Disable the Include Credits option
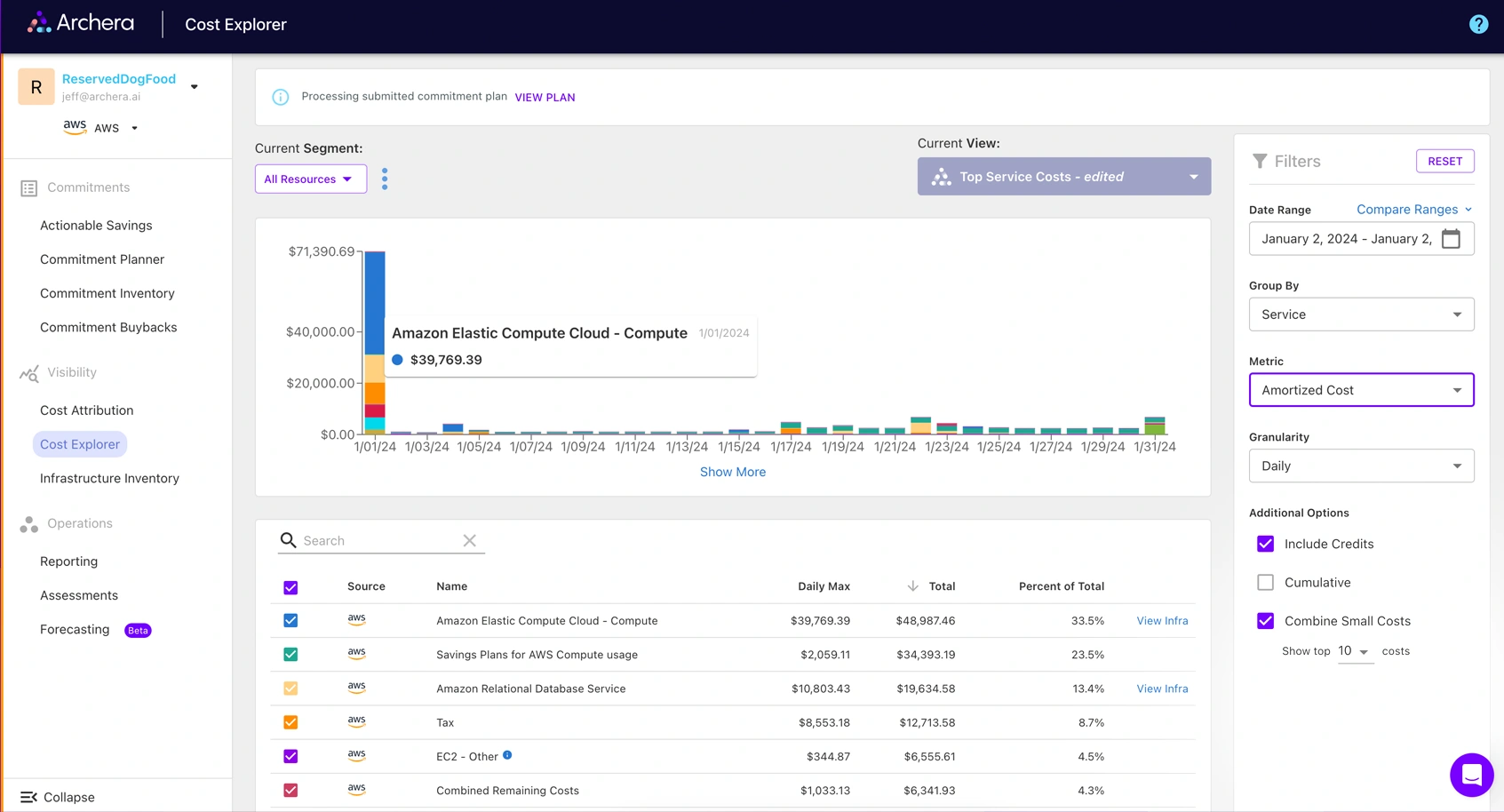This screenshot has width=1504, height=812. point(1266,544)
